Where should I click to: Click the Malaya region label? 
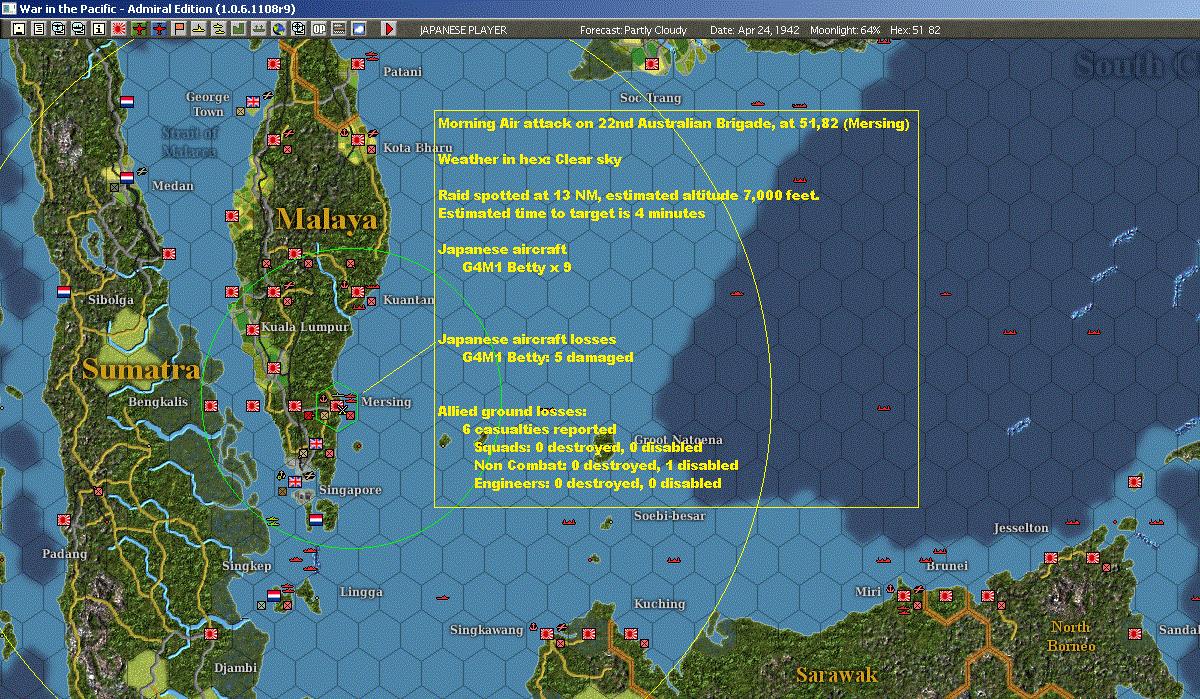click(x=327, y=219)
